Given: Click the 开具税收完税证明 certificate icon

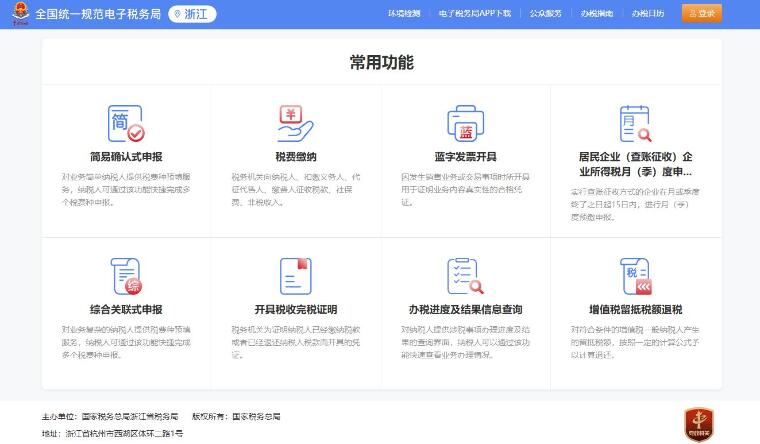Looking at the screenshot, I should [295, 275].
